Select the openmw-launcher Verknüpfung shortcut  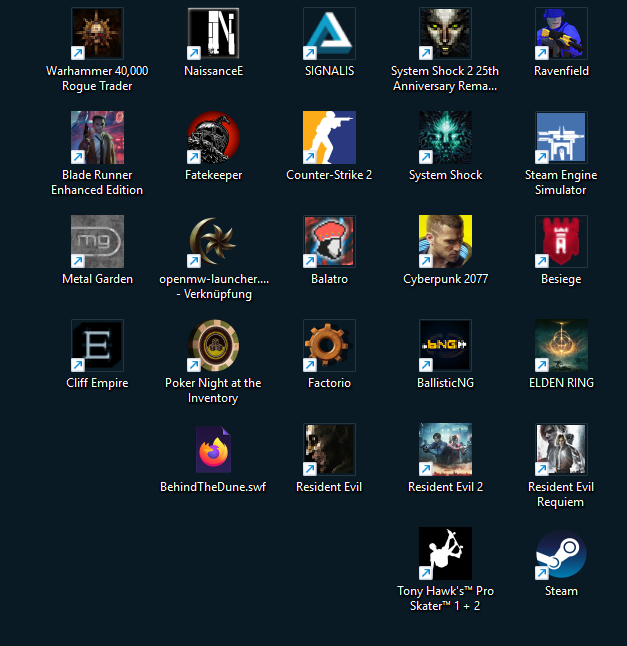click(213, 241)
